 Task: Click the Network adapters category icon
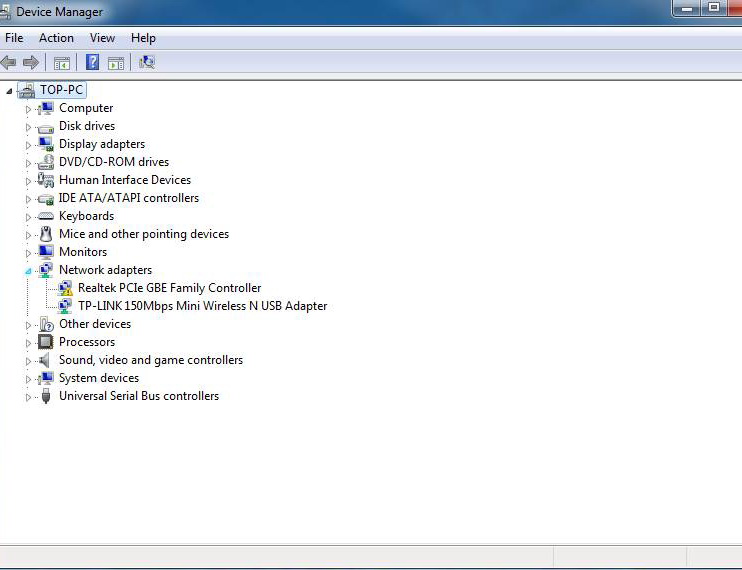(46, 270)
